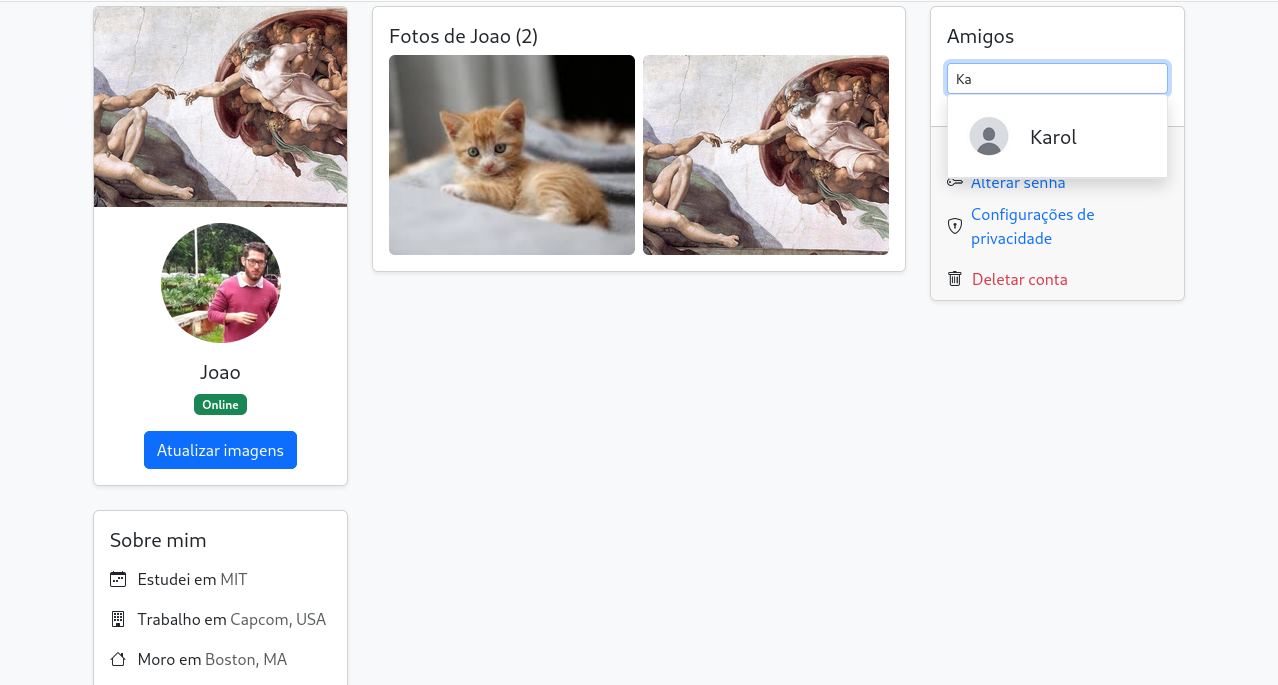Open the Alterar senha link

pos(1018,183)
